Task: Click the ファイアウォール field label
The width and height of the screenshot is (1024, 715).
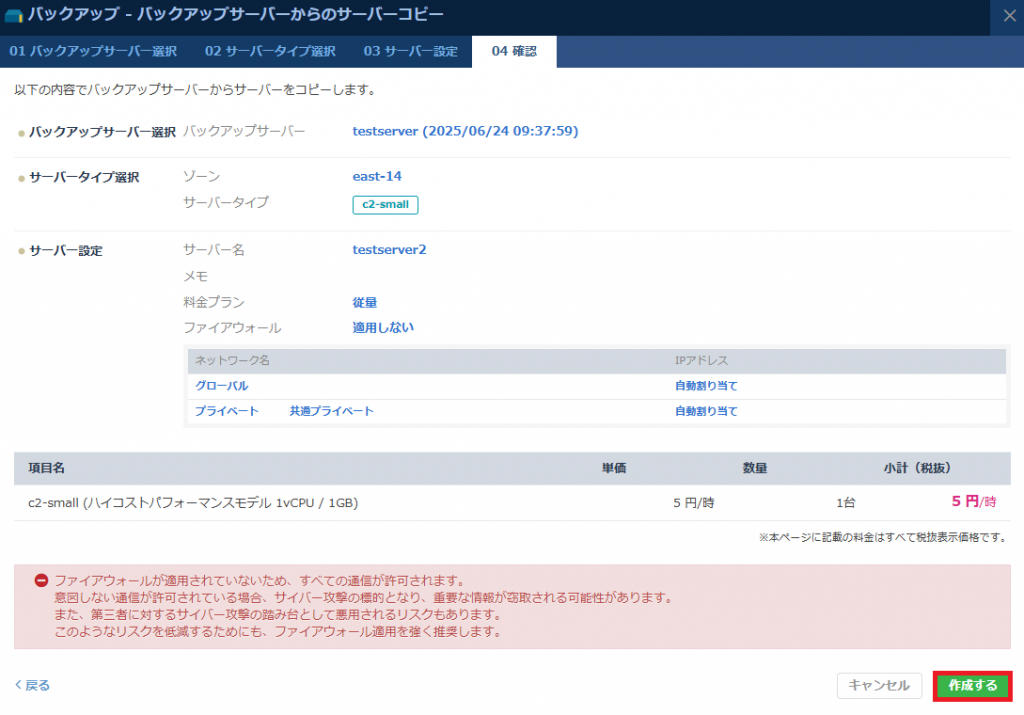Action: 232,328
